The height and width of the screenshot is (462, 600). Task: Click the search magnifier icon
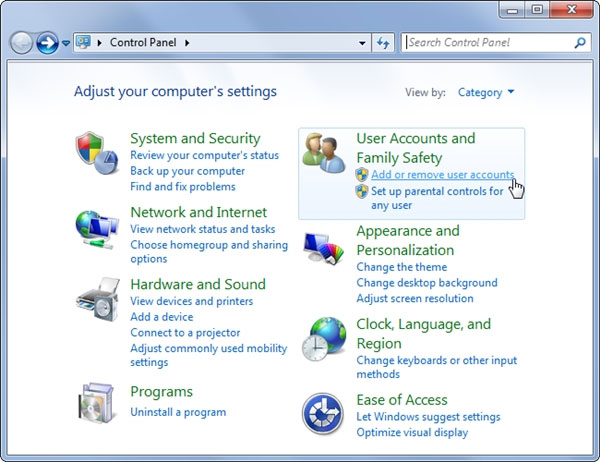(x=580, y=42)
